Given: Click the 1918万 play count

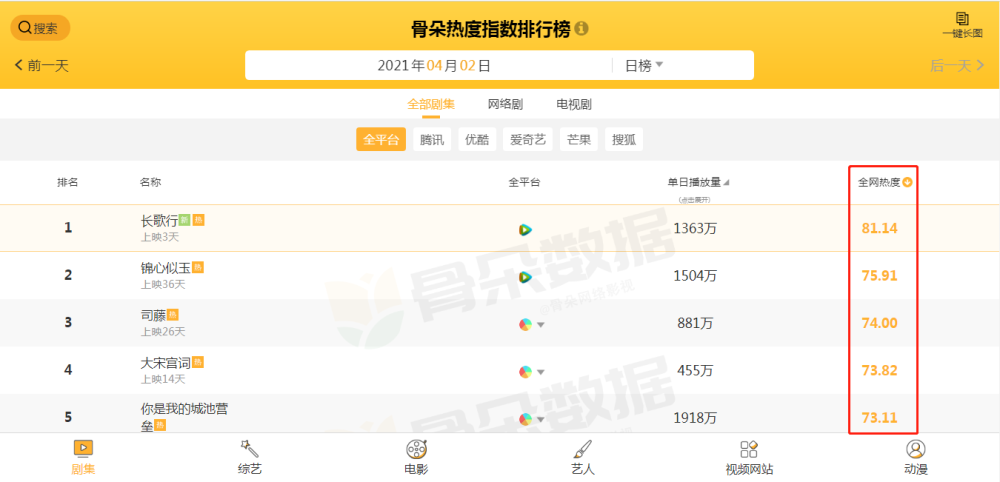Looking at the screenshot, I should (695, 418).
